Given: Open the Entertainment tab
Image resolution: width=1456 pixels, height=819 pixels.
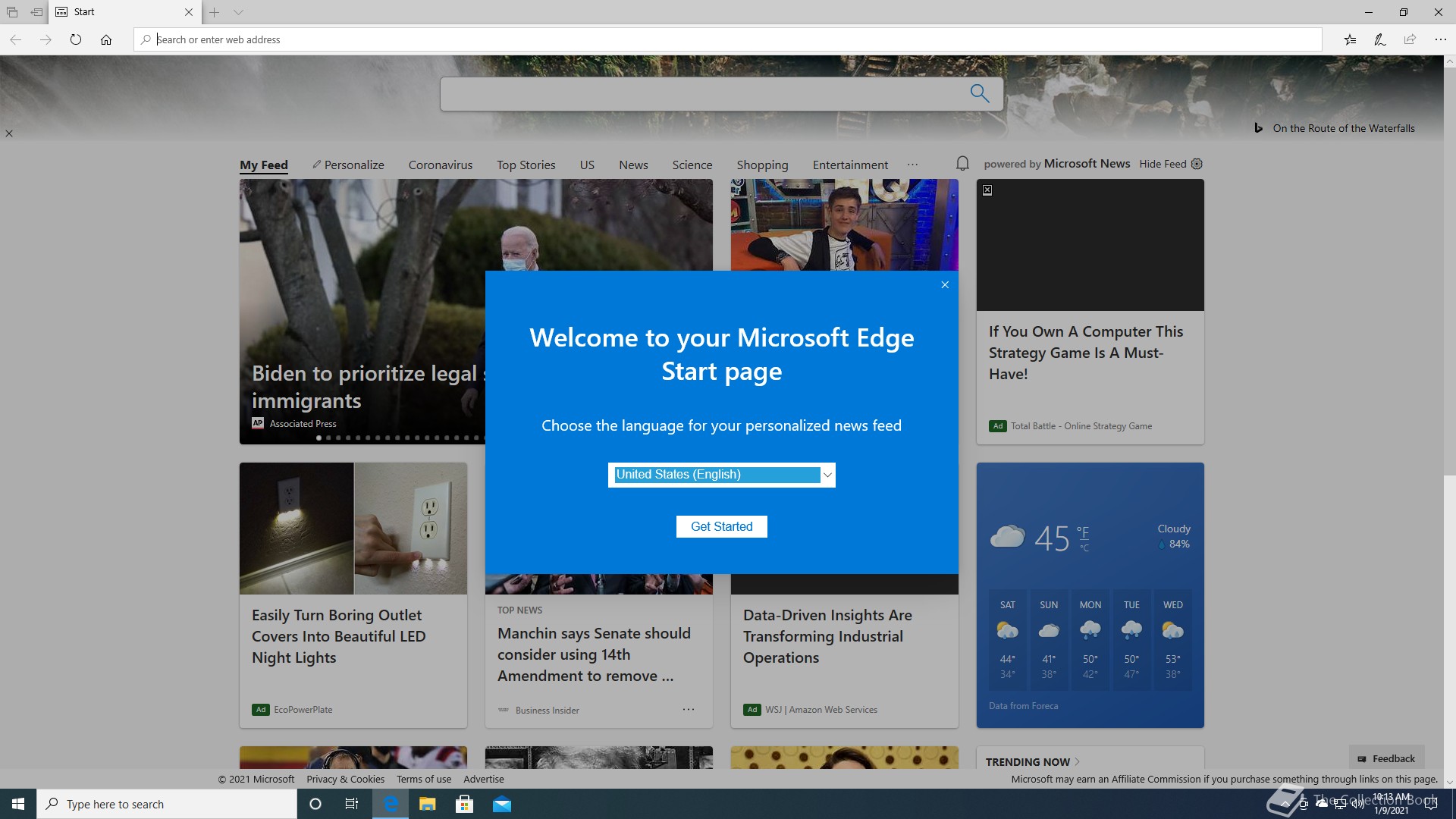Looking at the screenshot, I should click(850, 165).
